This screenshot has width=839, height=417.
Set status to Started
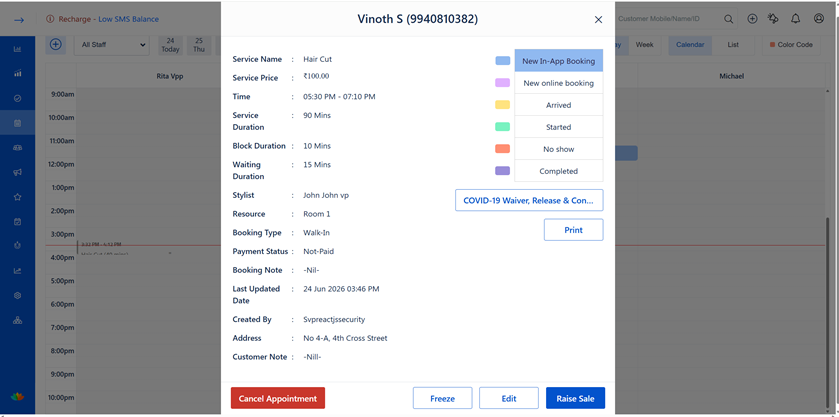[559, 127]
